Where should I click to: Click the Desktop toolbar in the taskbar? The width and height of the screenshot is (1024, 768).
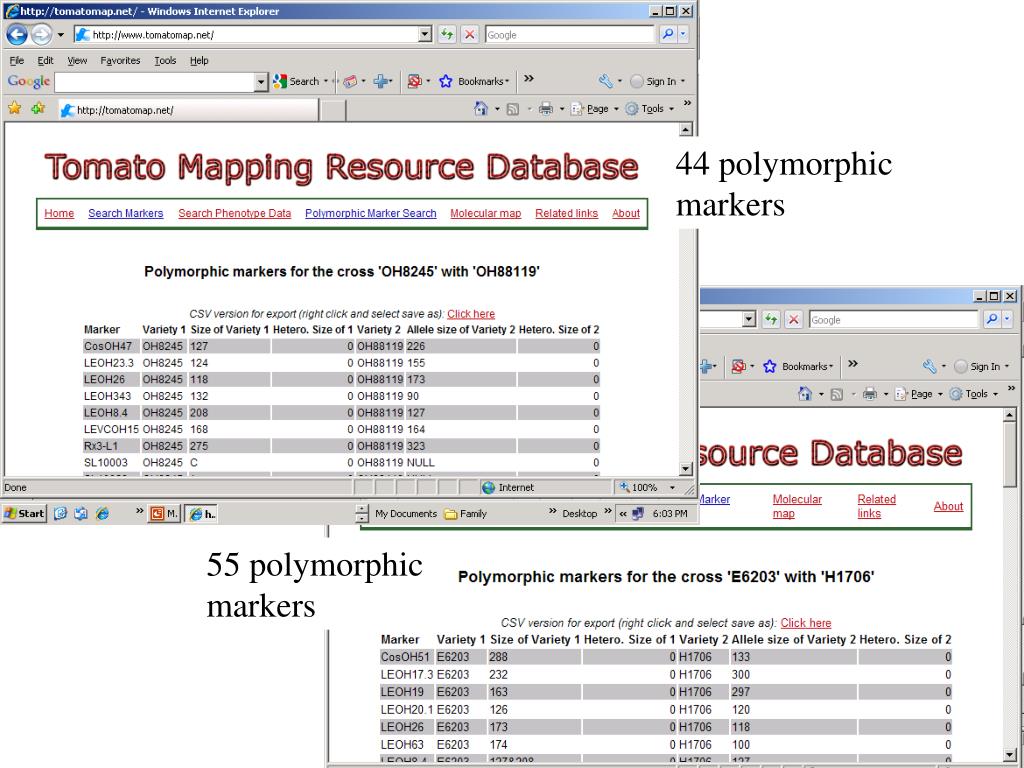(580, 513)
